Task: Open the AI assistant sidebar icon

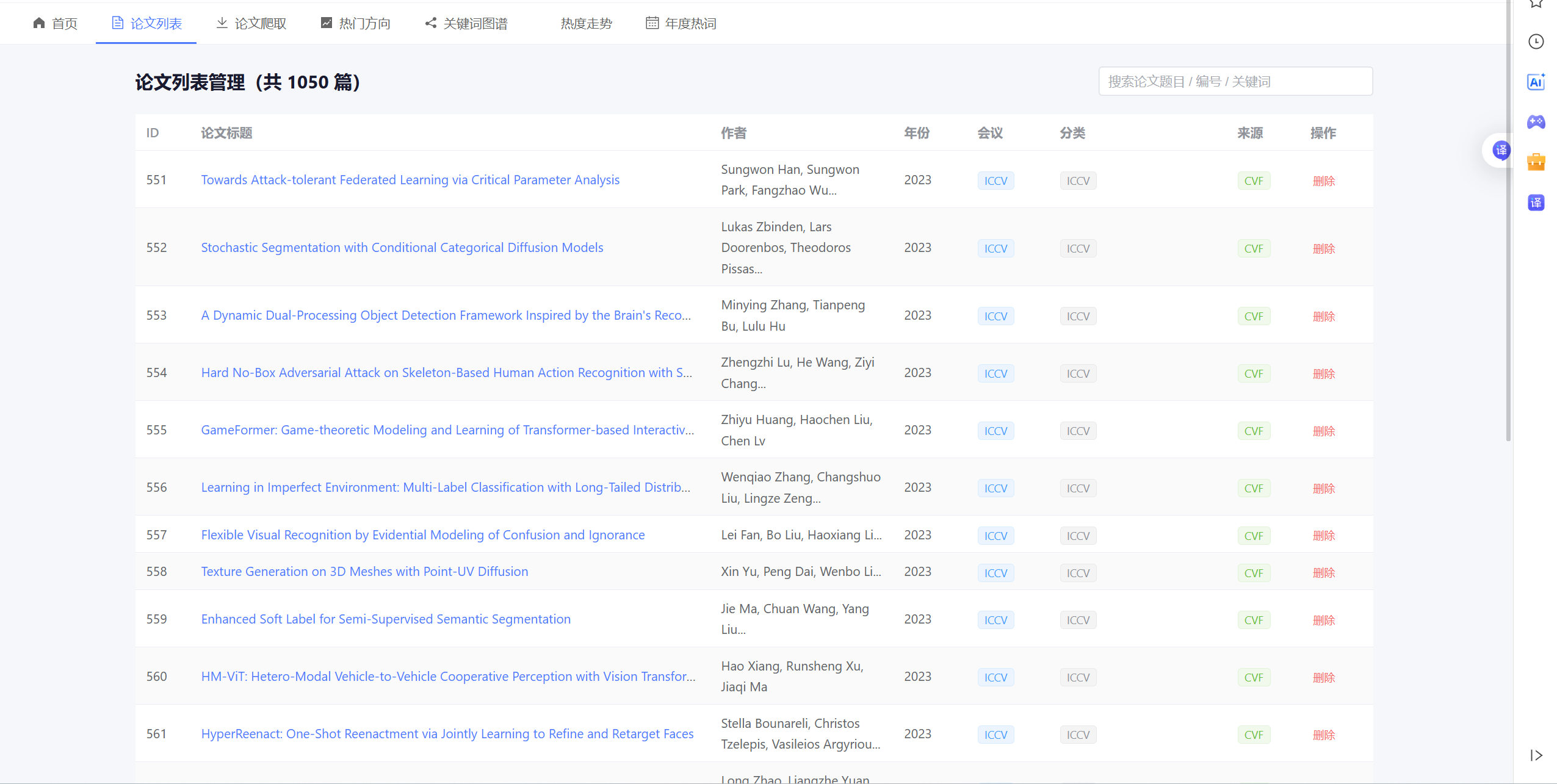Action: click(x=1536, y=82)
